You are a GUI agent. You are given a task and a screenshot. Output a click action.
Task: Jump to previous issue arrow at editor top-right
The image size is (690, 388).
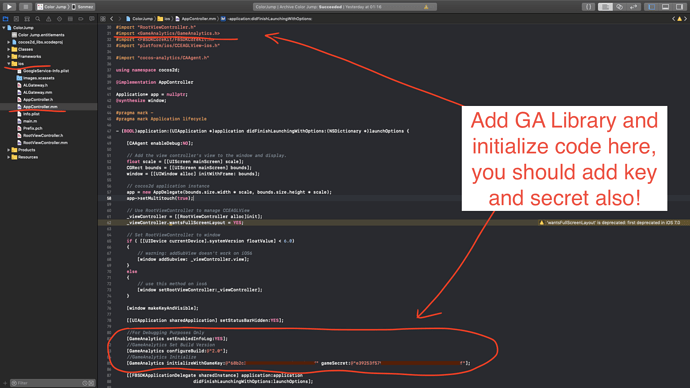[x=674, y=19]
